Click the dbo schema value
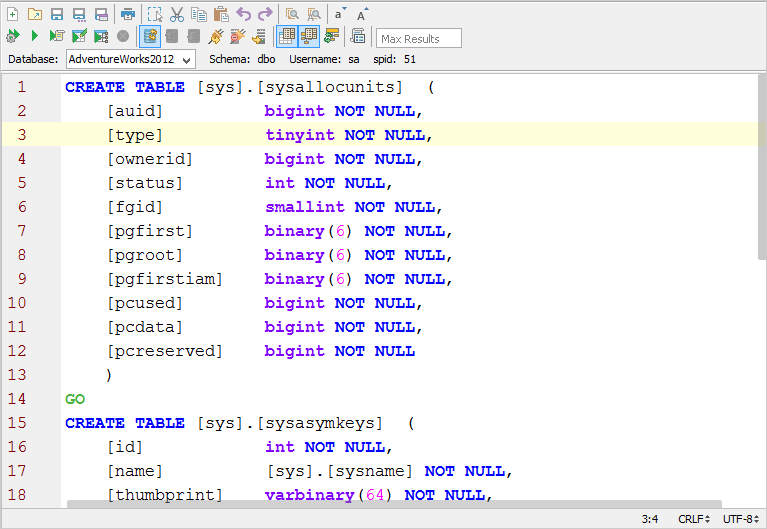Image resolution: width=767 pixels, height=529 pixels. point(267,59)
